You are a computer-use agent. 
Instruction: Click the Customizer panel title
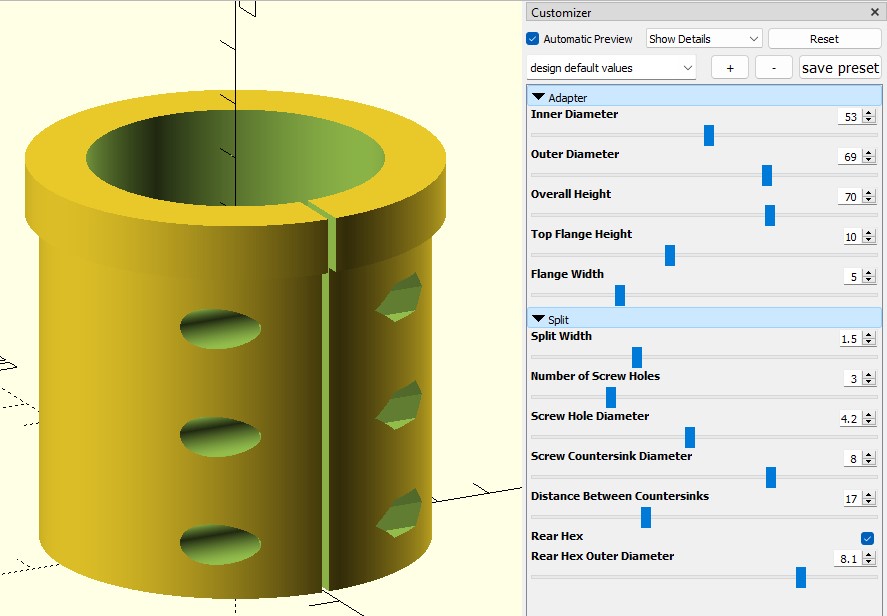(x=561, y=12)
